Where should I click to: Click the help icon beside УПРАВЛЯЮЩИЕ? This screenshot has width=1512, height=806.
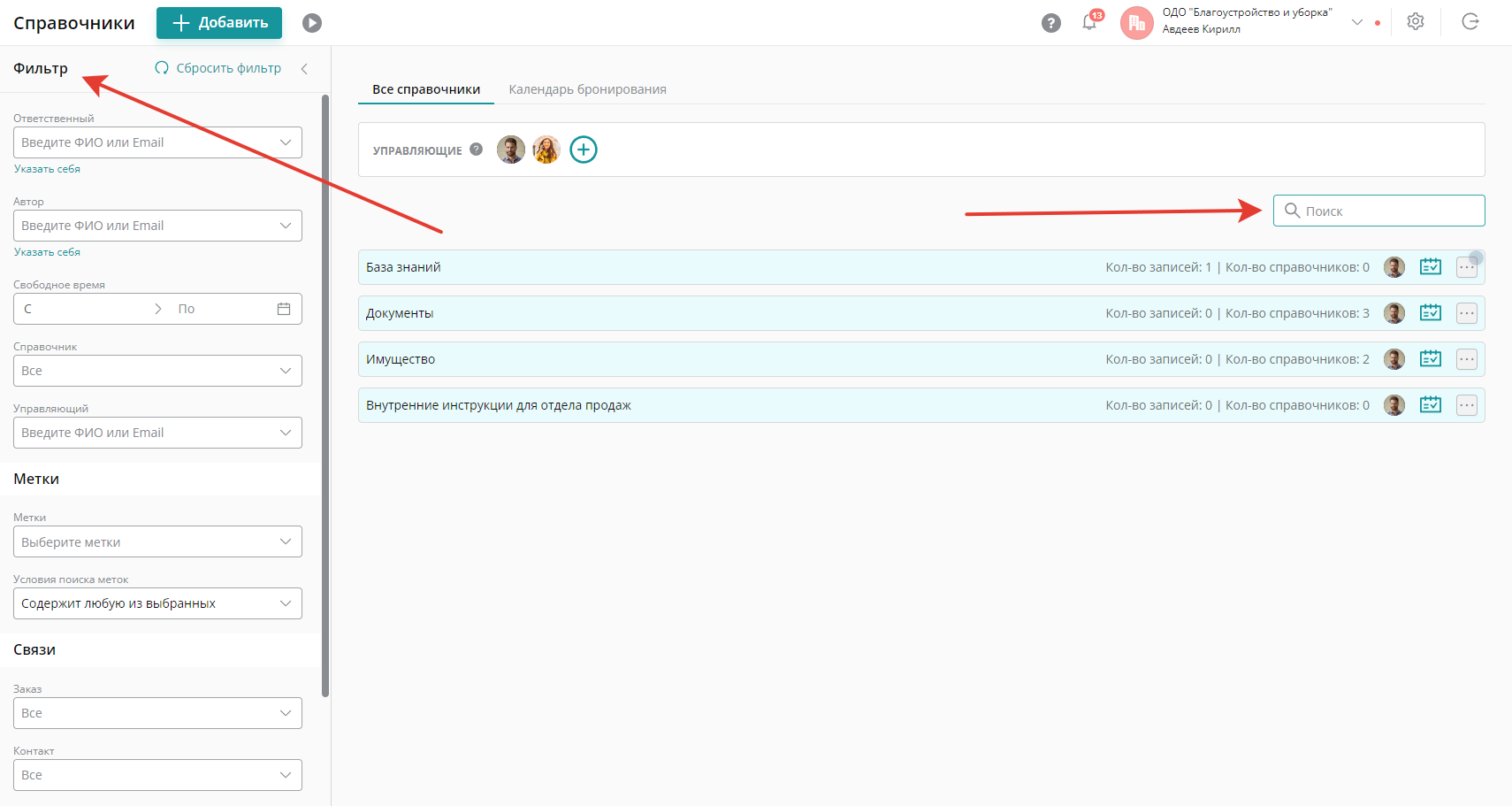477,150
